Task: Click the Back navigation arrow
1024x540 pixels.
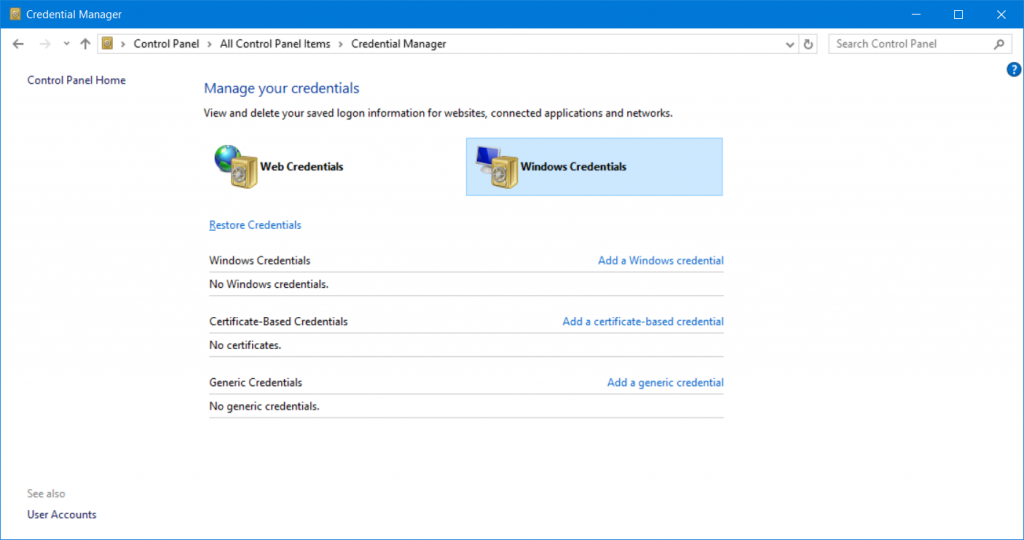Action: click(x=18, y=44)
